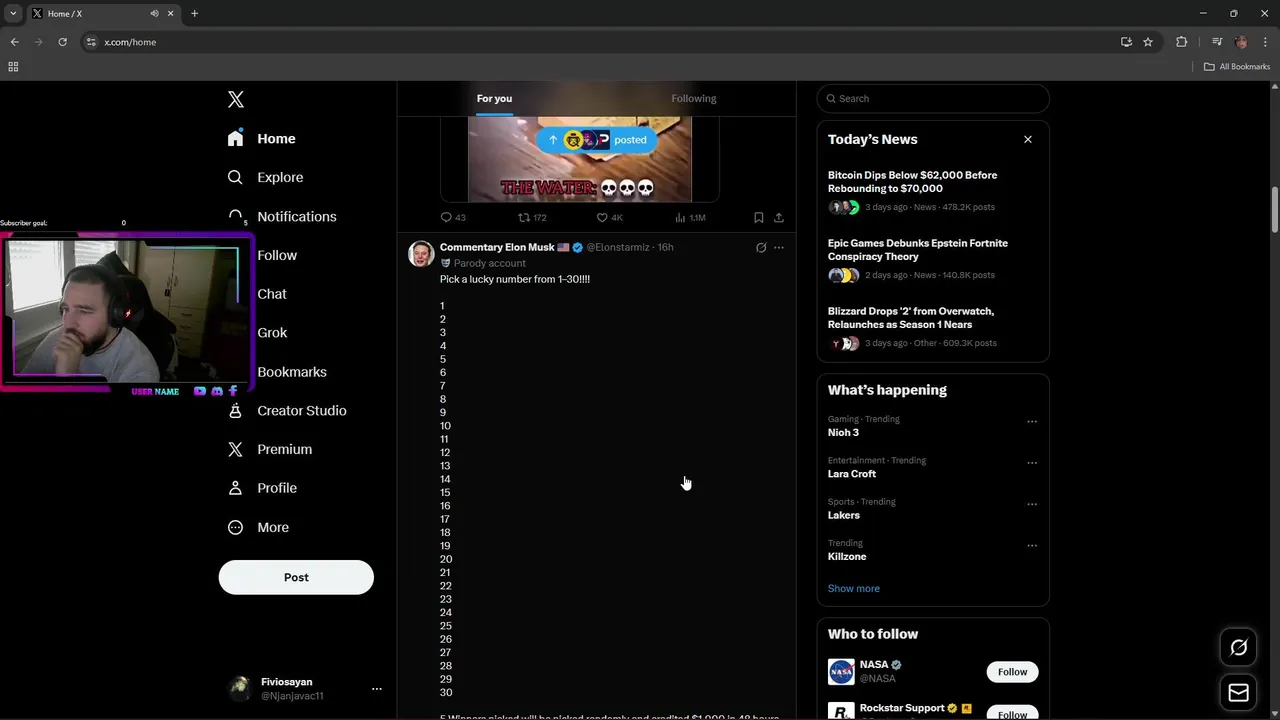
Task: Open Epic Games Debunks Epstein Fortnite story
Action: pos(933,258)
